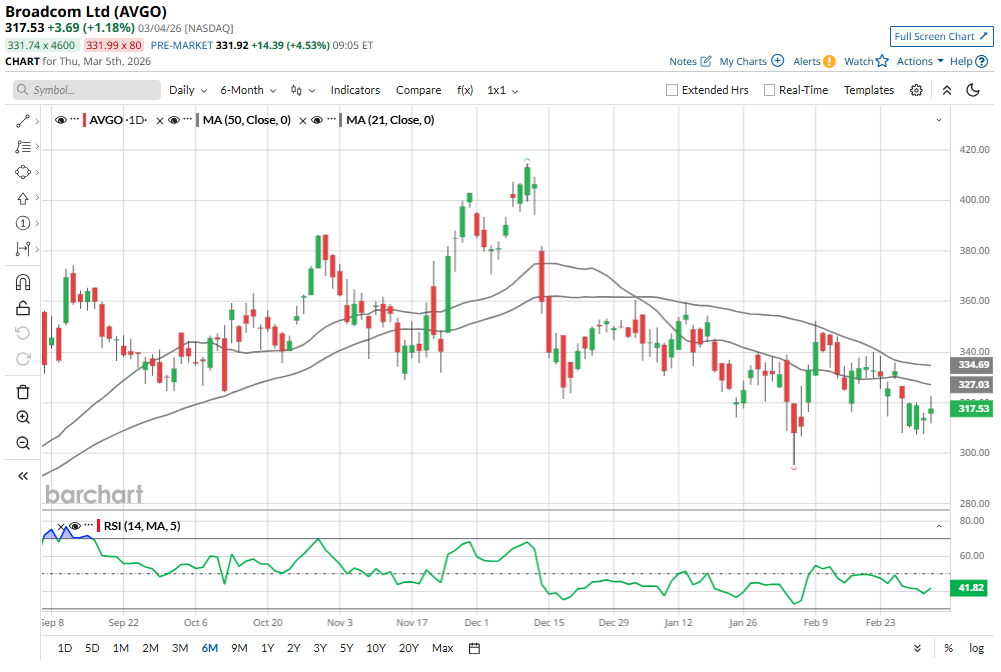Zoom in on the chart
The height and width of the screenshot is (672, 1001).
(x=23, y=417)
